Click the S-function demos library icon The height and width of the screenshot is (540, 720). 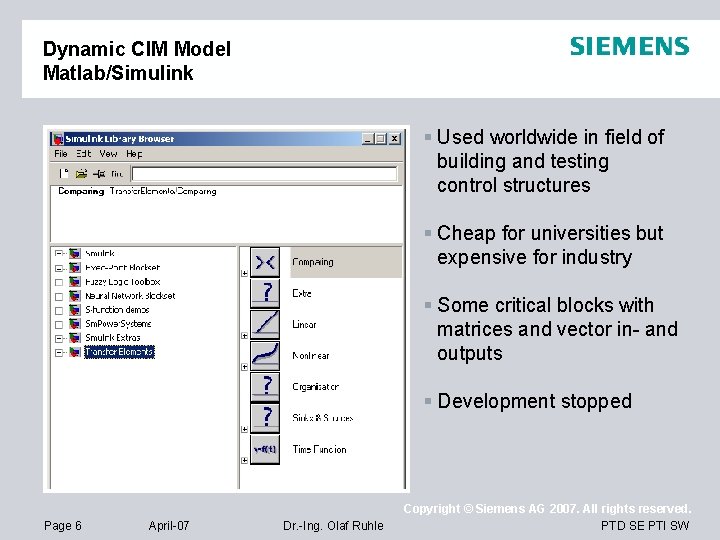pyautogui.click(x=75, y=309)
